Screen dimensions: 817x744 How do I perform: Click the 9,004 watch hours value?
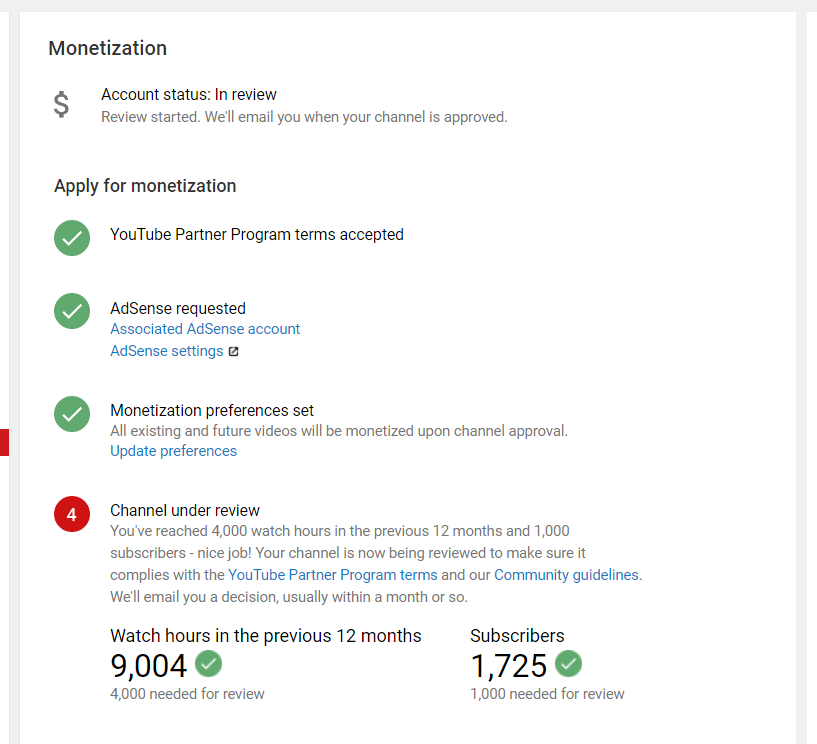148,666
